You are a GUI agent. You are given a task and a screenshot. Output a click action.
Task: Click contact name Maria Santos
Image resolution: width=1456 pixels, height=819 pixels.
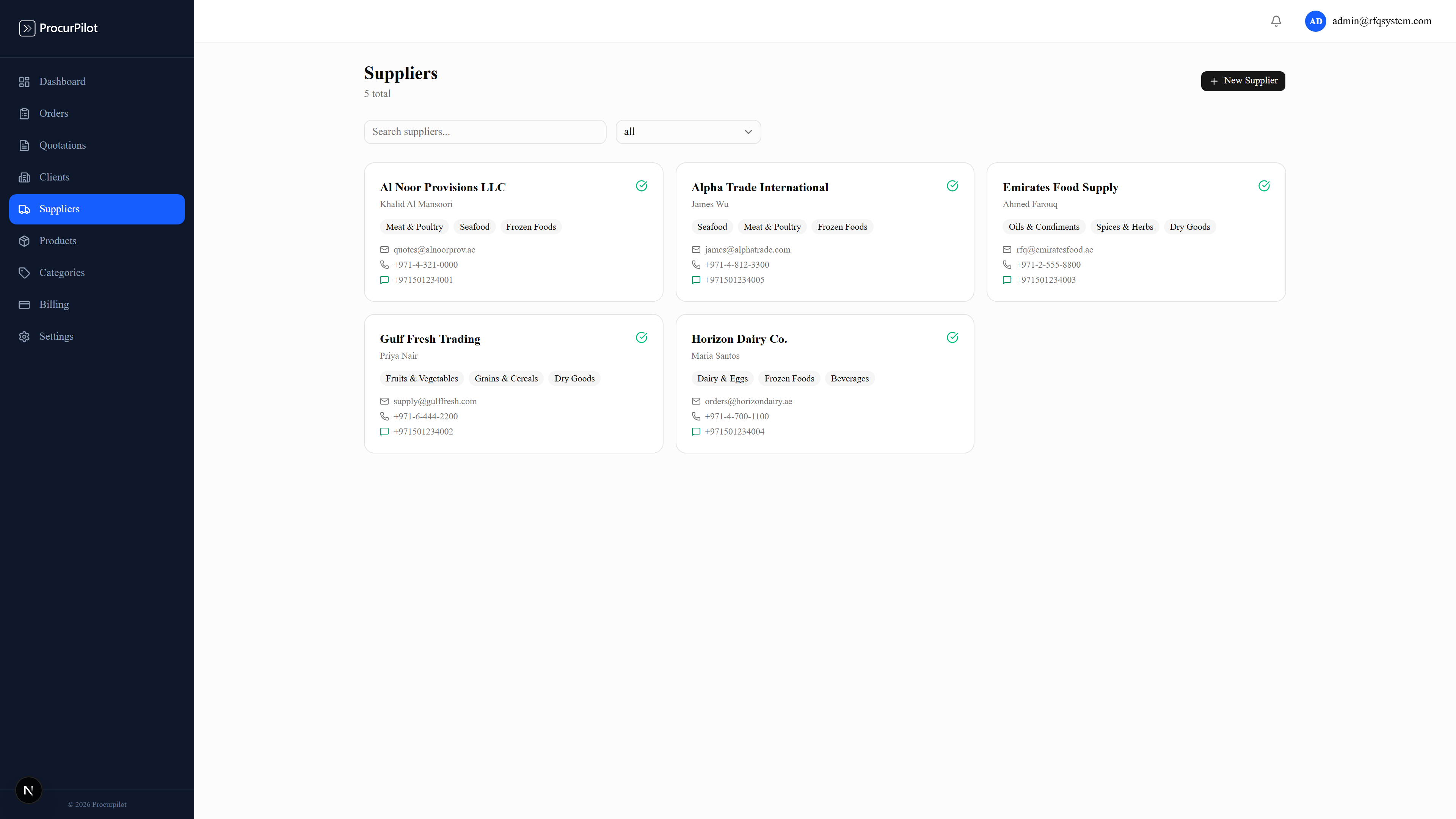[715, 356]
